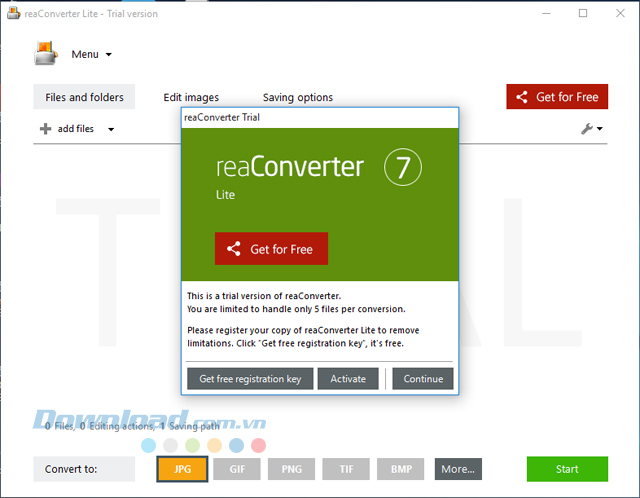Open the Saving options tab
This screenshot has width=640, height=498.
pos(298,97)
